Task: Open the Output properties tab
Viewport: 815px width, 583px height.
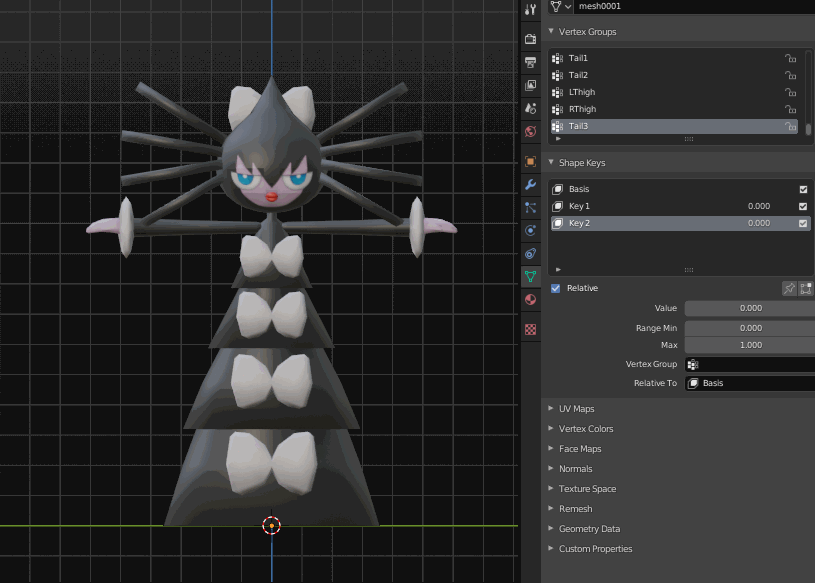Action: point(530,62)
